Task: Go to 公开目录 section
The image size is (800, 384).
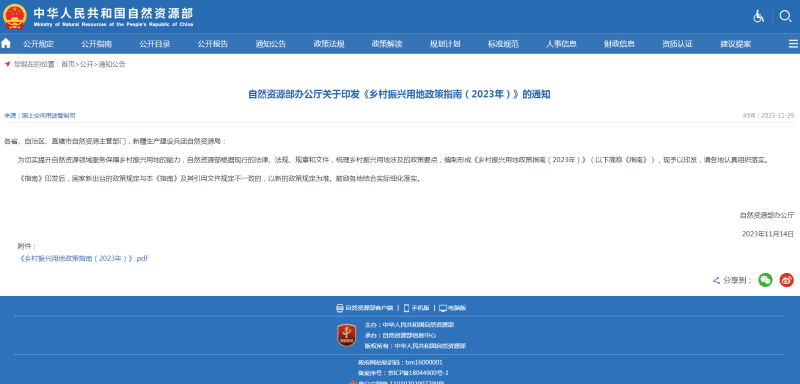Action: [x=155, y=44]
